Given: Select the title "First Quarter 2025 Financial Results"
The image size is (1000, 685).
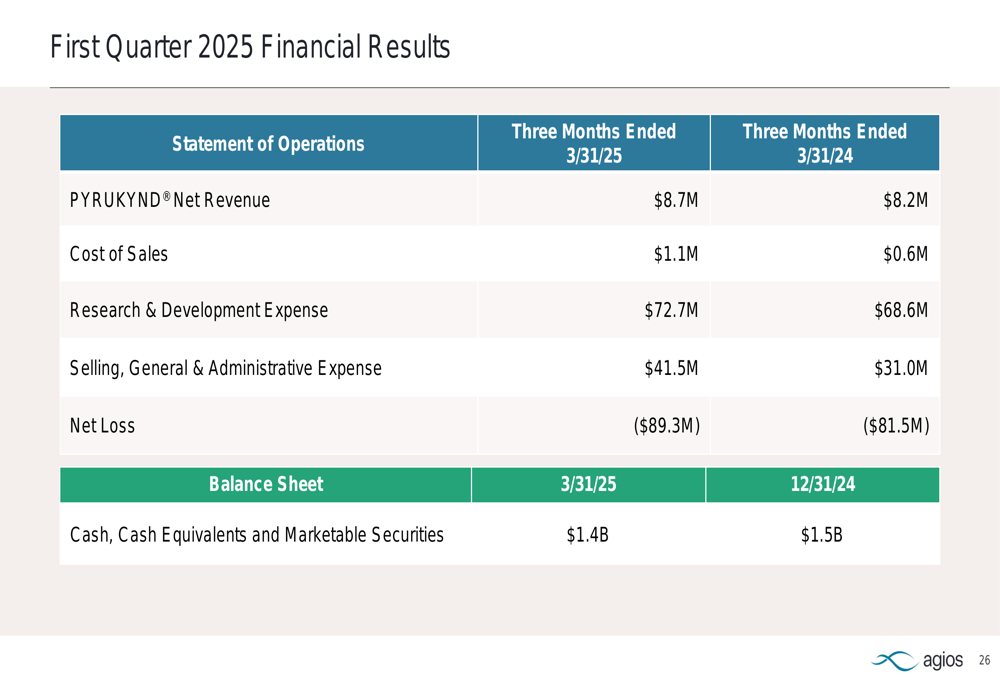Looking at the screenshot, I should click(x=250, y=47).
